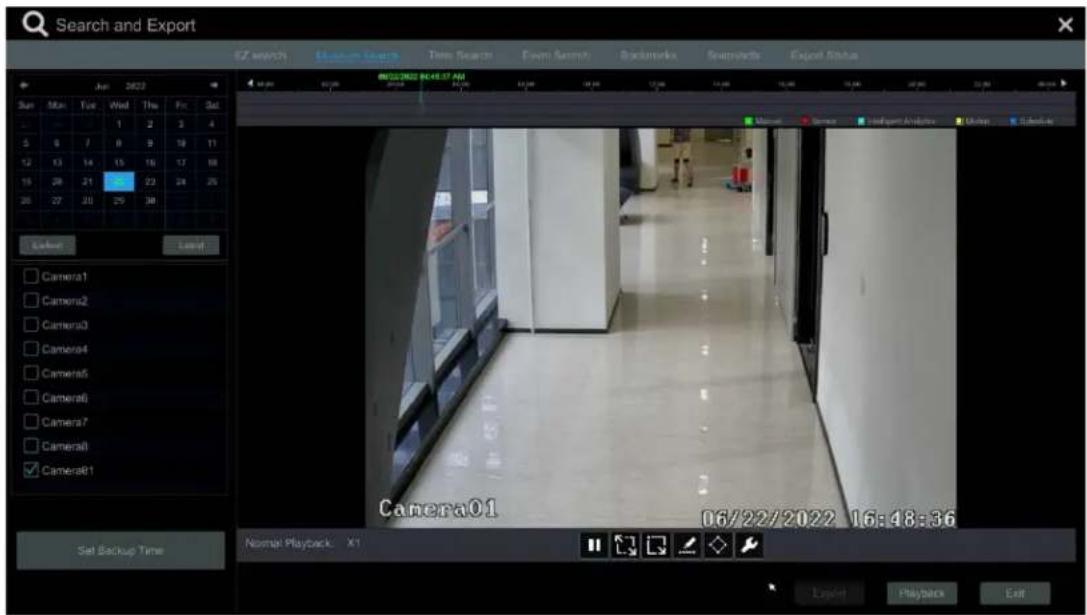Pick day 8 in the calendar
This screenshot has height=615, width=1087.
pyautogui.click(x=119, y=144)
